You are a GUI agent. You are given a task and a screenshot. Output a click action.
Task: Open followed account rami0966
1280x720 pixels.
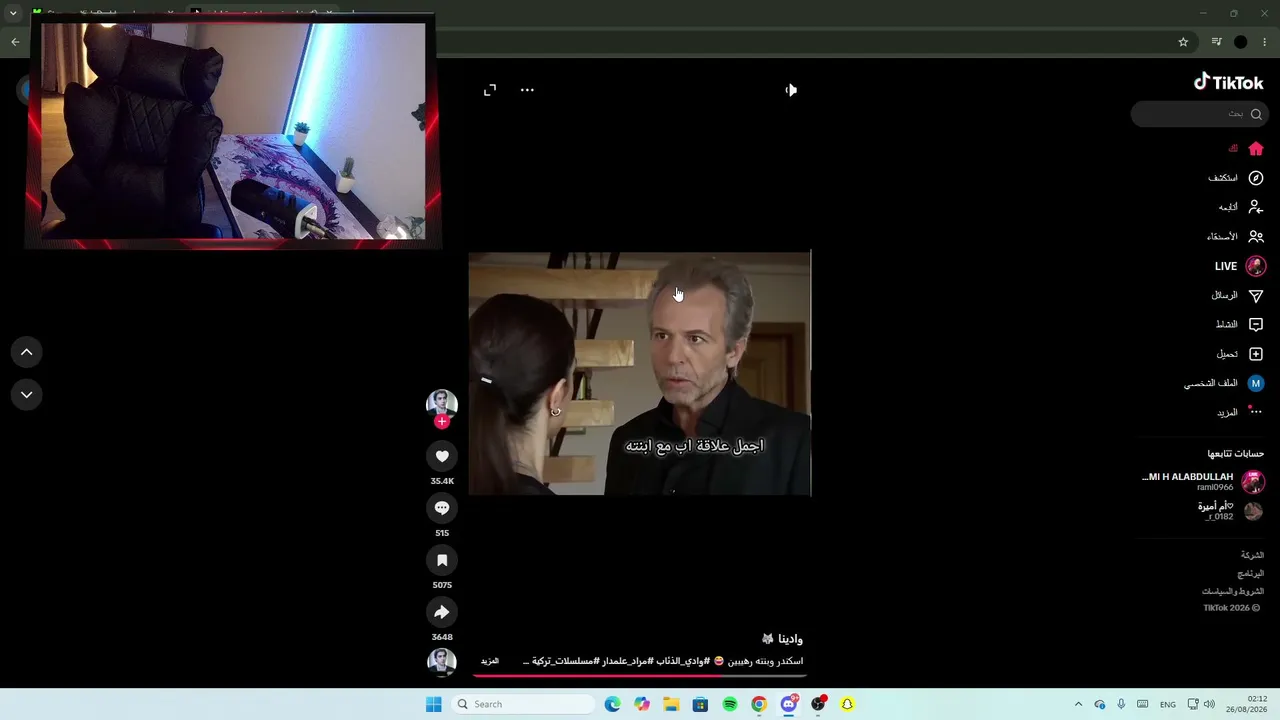(x=1203, y=482)
